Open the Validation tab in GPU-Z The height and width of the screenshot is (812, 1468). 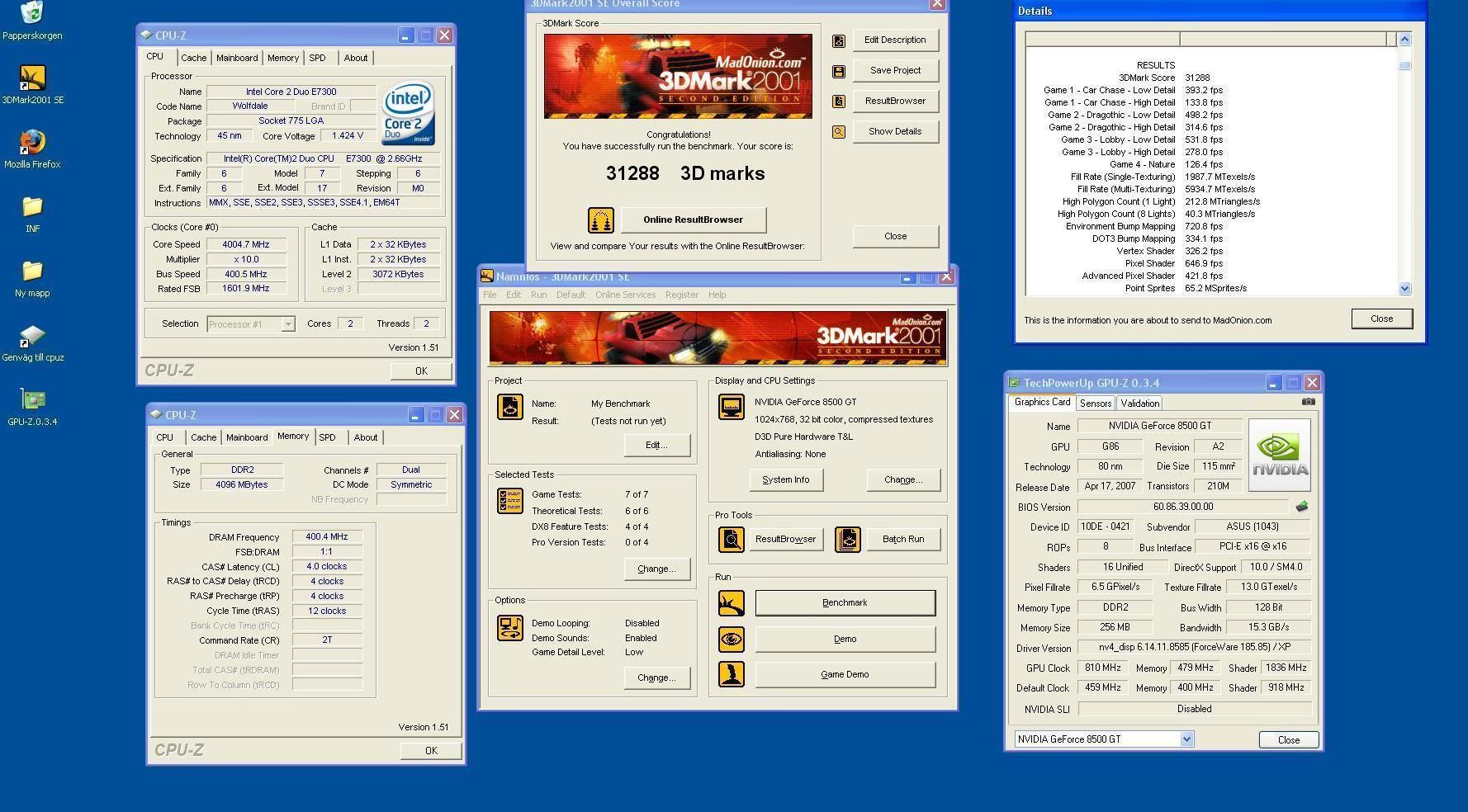click(1140, 404)
